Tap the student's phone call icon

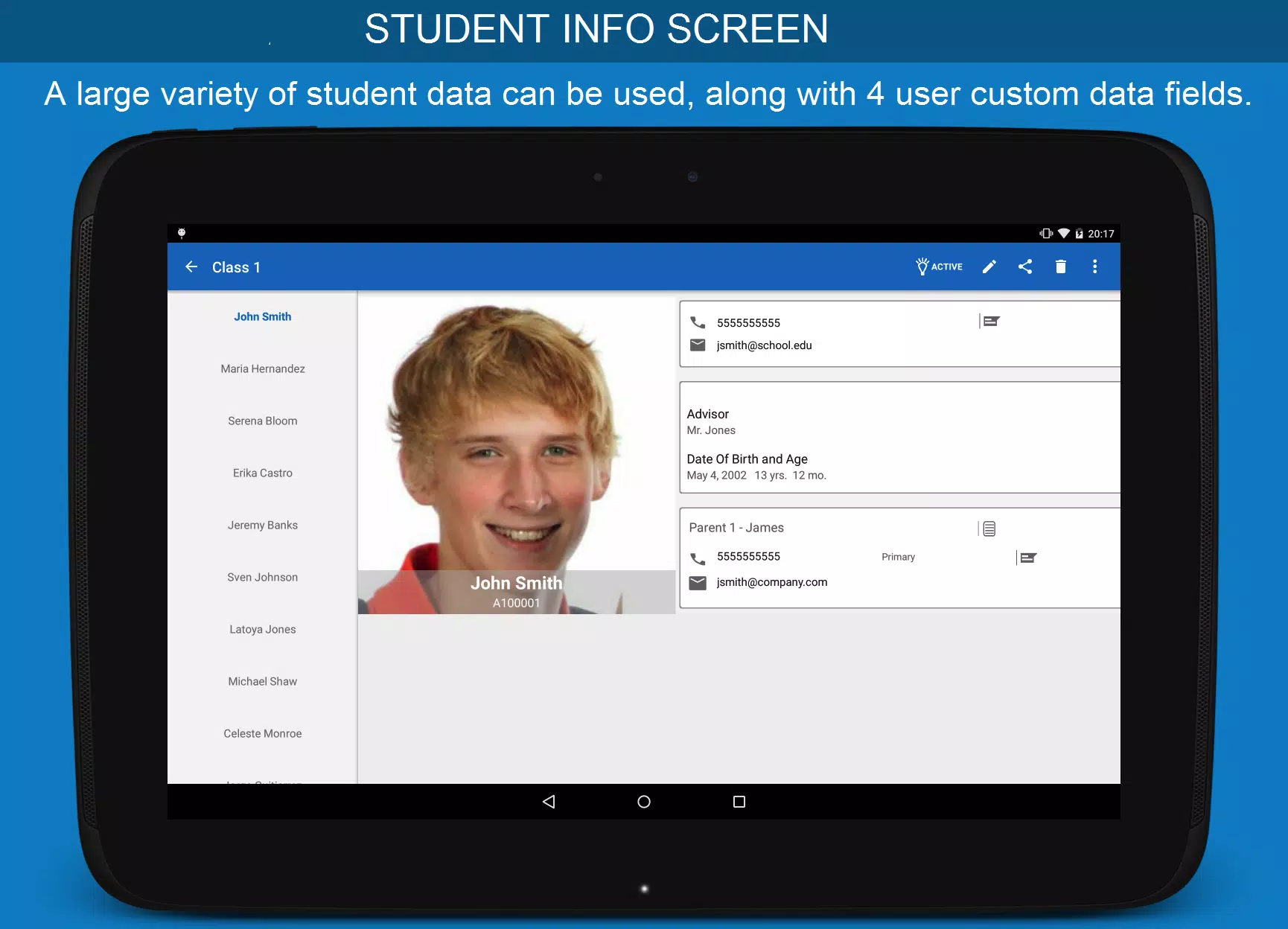[698, 322]
